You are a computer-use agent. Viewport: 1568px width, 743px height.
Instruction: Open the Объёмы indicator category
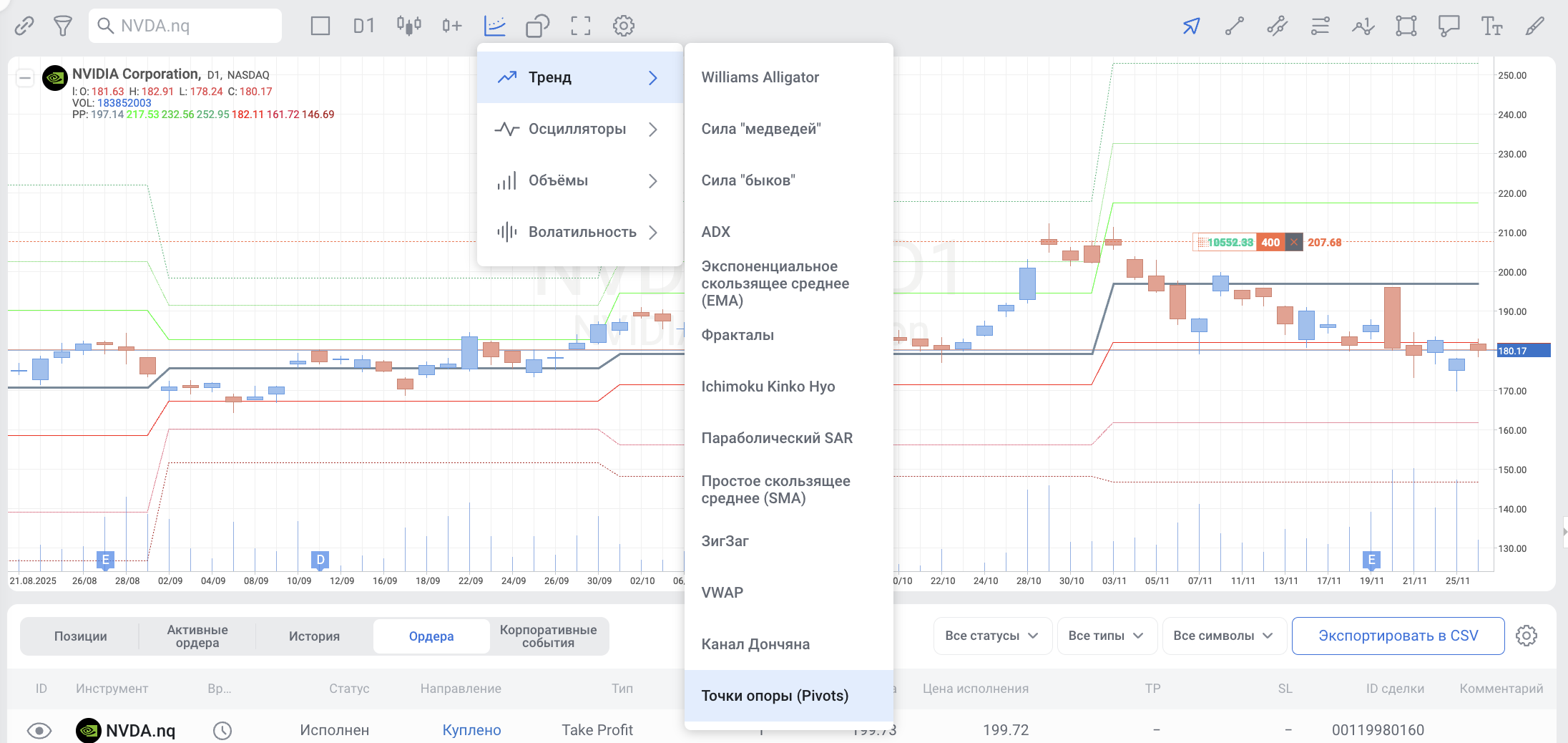[x=580, y=180]
